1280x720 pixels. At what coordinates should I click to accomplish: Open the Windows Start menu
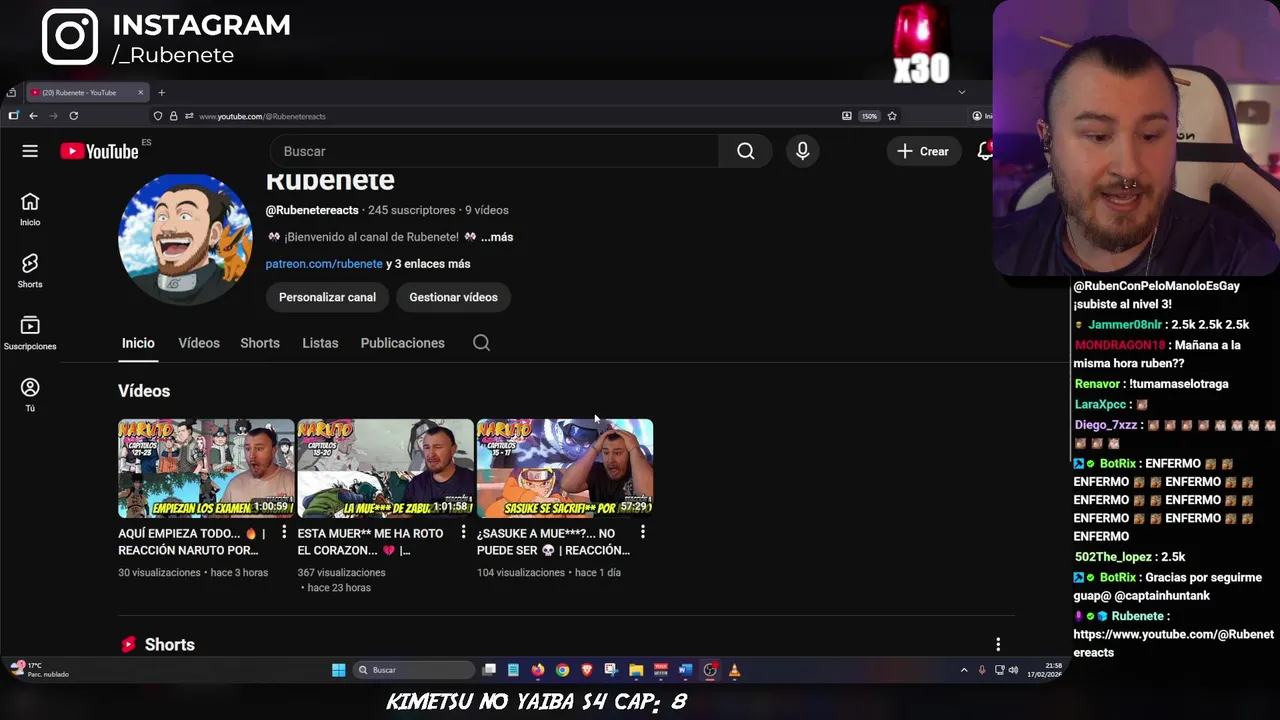tap(339, 670)
